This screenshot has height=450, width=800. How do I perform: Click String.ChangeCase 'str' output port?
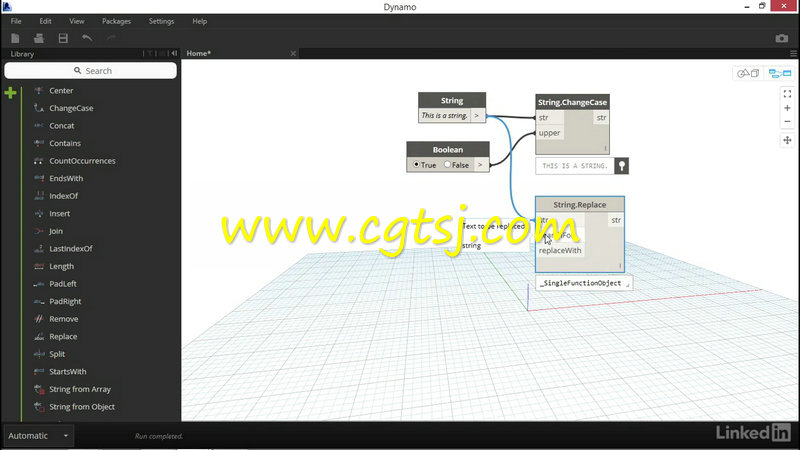602,118
